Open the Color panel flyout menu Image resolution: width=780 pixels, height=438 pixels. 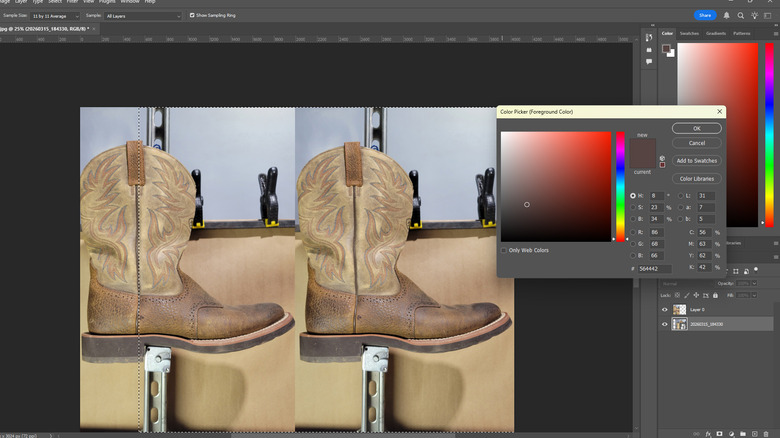[776, 33]
